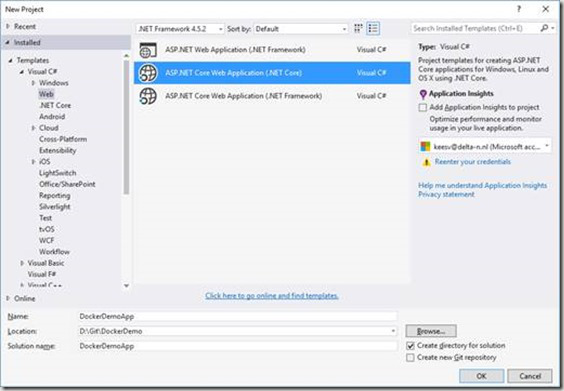Select ASP.NET Core Web Application (.NET Framework)
The height and width of the screenshot is (391, 564).
[x=272, y=96]
